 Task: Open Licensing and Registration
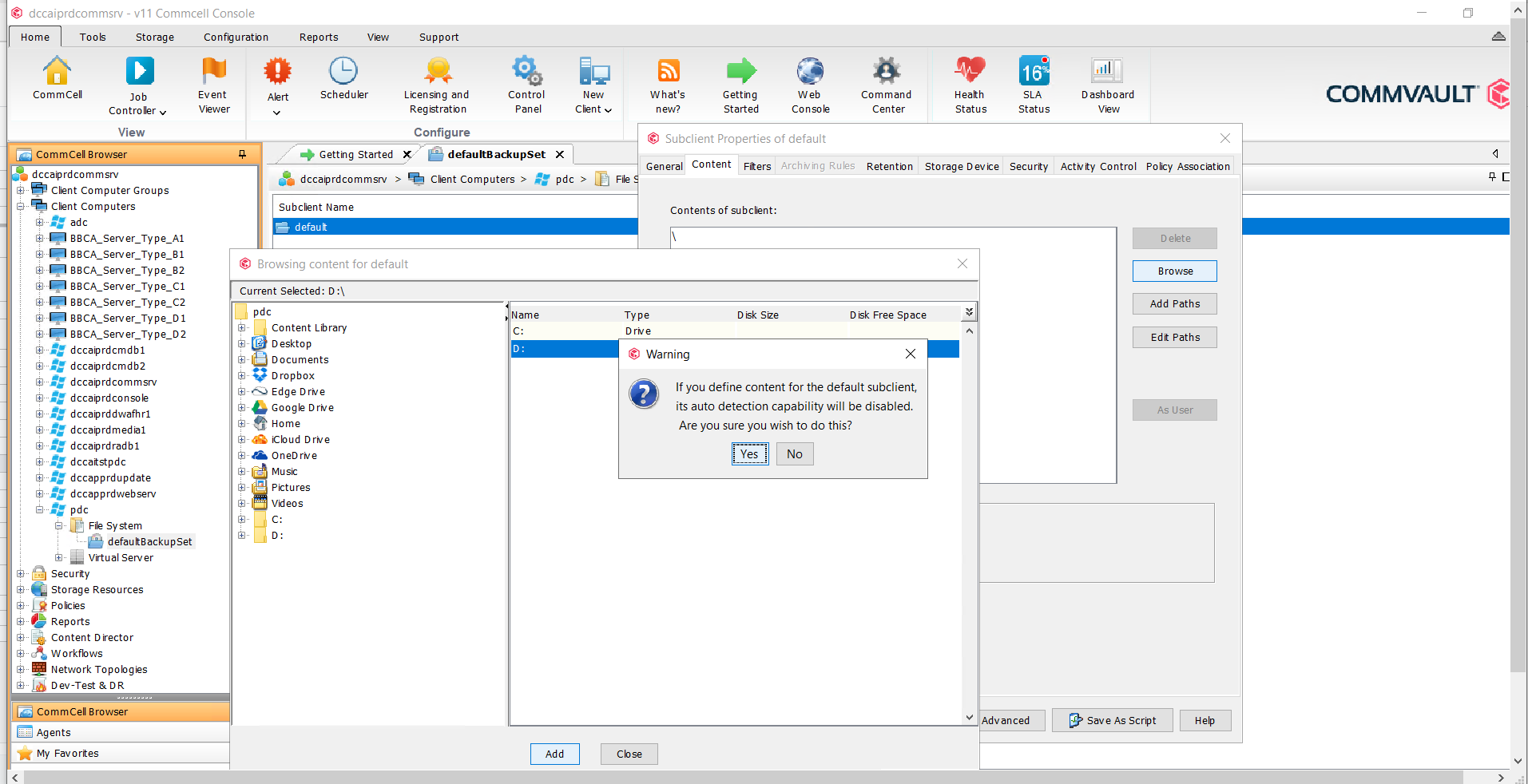pos(437,85)
